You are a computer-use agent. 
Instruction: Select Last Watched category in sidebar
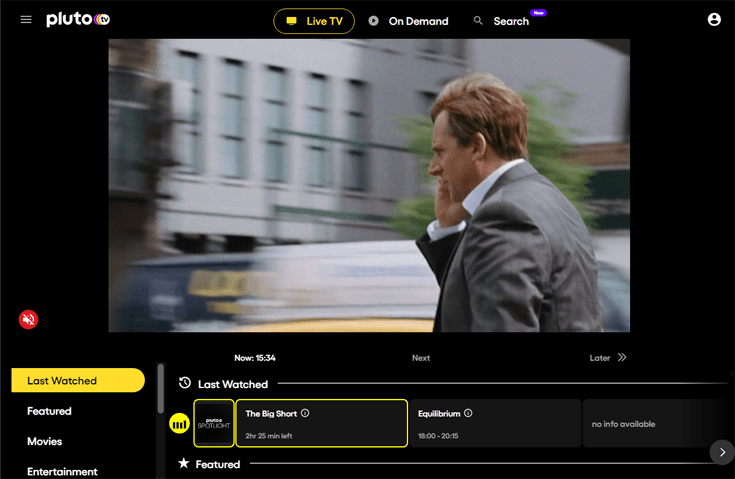pos(78,380)
